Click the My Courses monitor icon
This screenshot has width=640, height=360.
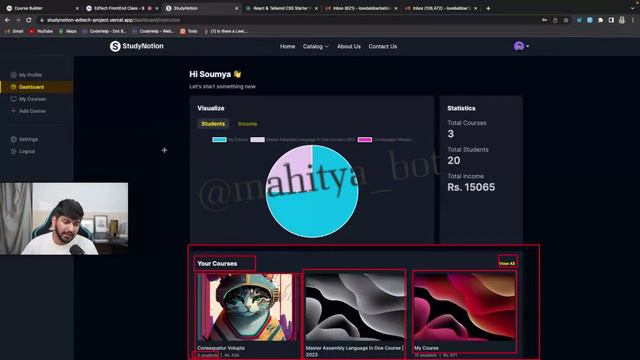[13, 99]
